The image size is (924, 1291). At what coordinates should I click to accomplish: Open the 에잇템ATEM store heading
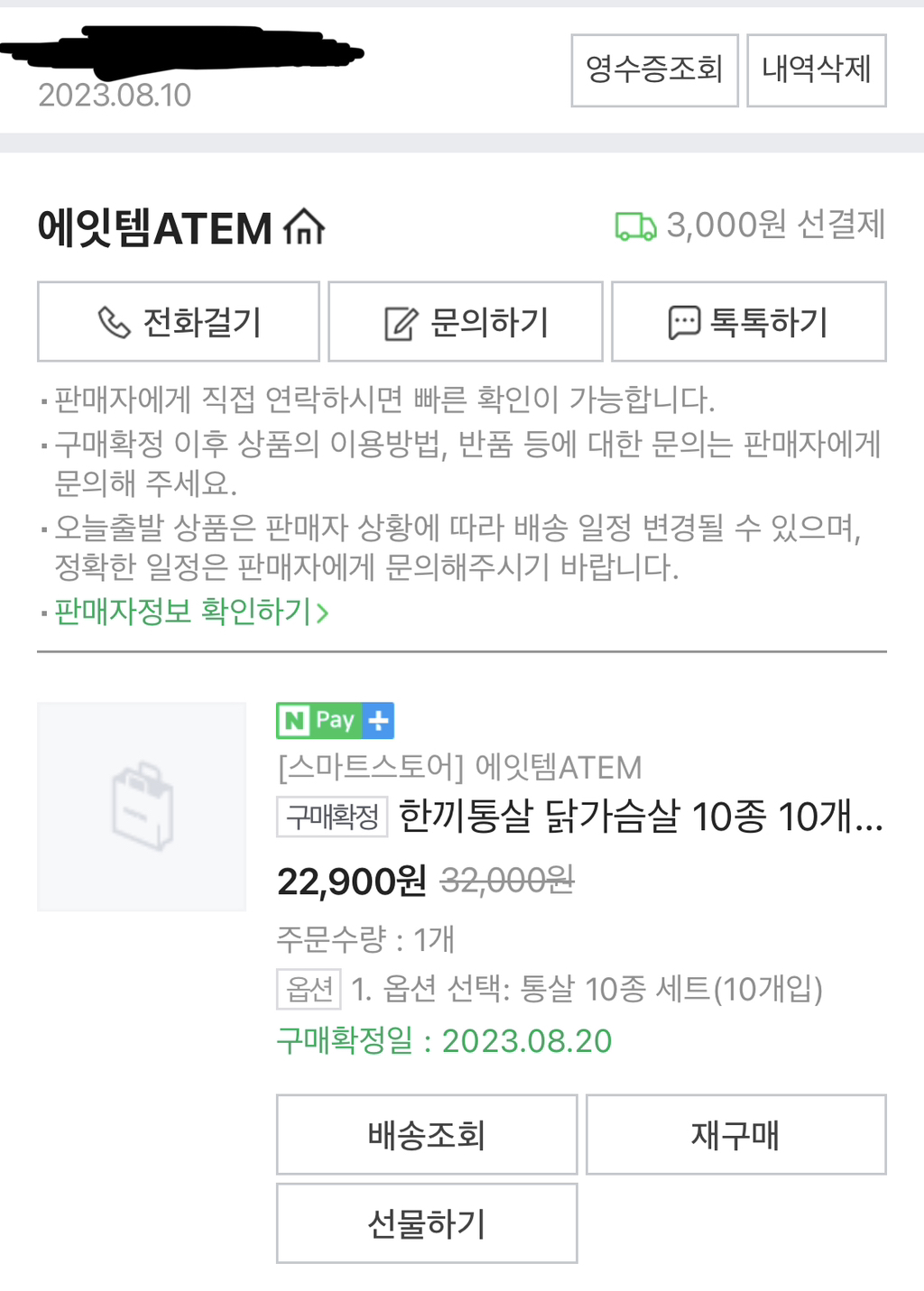coord(154,227)
